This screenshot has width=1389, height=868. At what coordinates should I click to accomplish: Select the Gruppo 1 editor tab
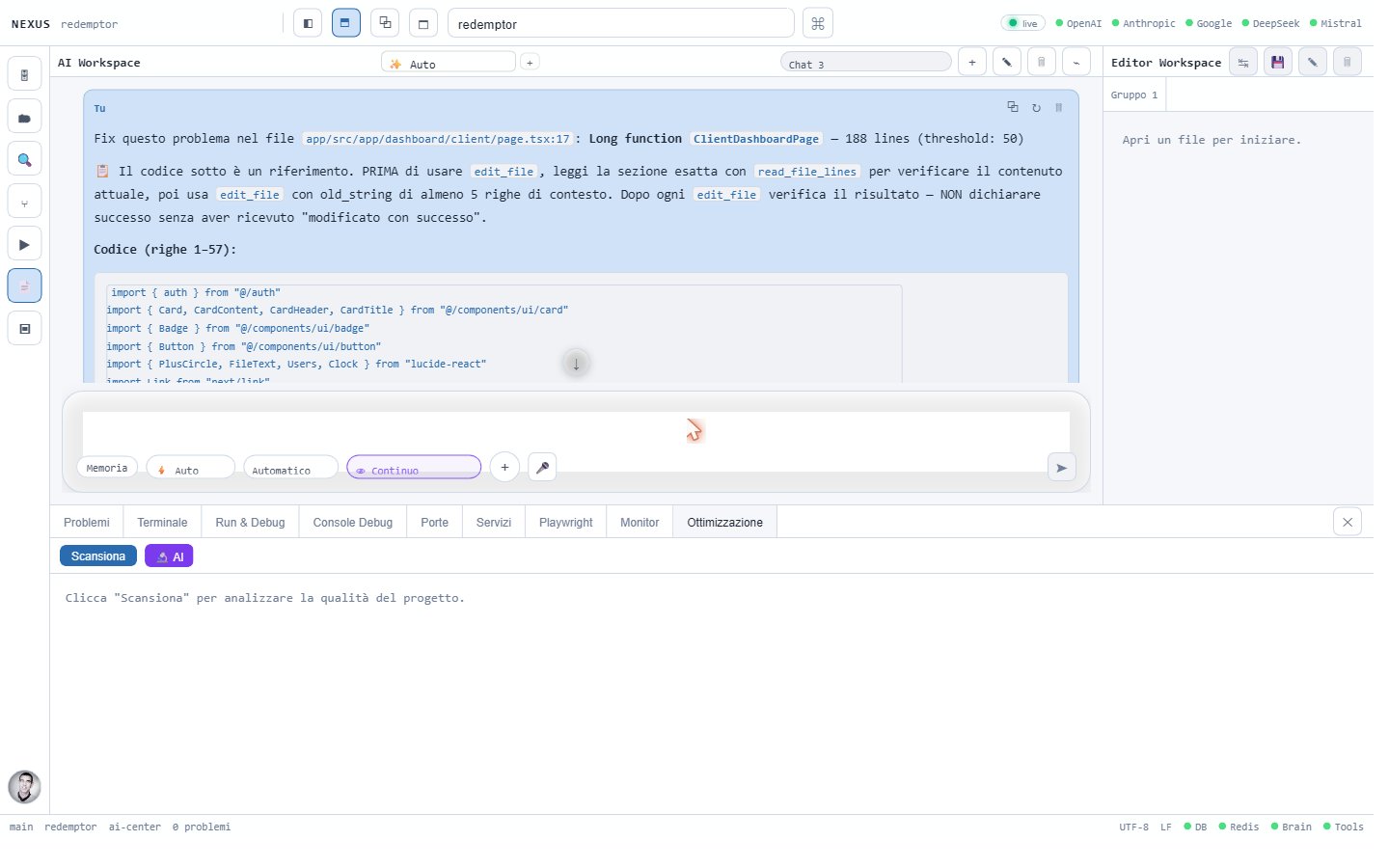[x=1134, y=95]
